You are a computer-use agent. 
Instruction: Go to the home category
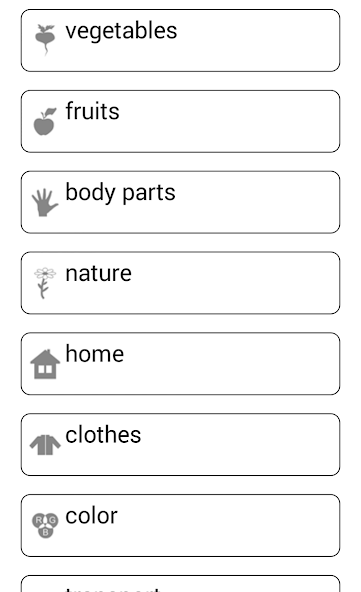(x=180, y=364)
